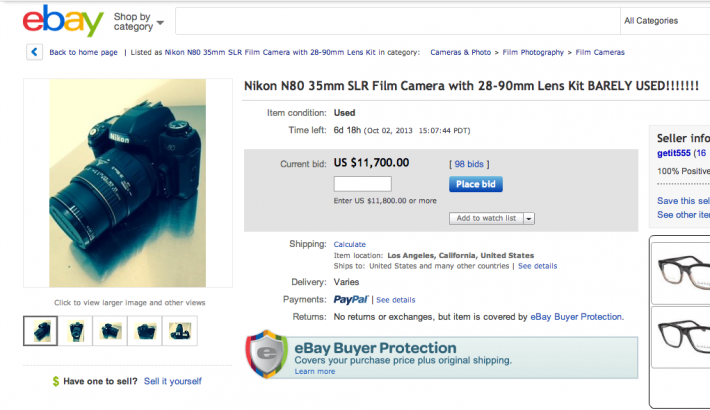Image resolution: width=710 pixels, height=410 pixels.
Task: Click the eBay logo
Action: pyautogui.click(x=63, y=21)
